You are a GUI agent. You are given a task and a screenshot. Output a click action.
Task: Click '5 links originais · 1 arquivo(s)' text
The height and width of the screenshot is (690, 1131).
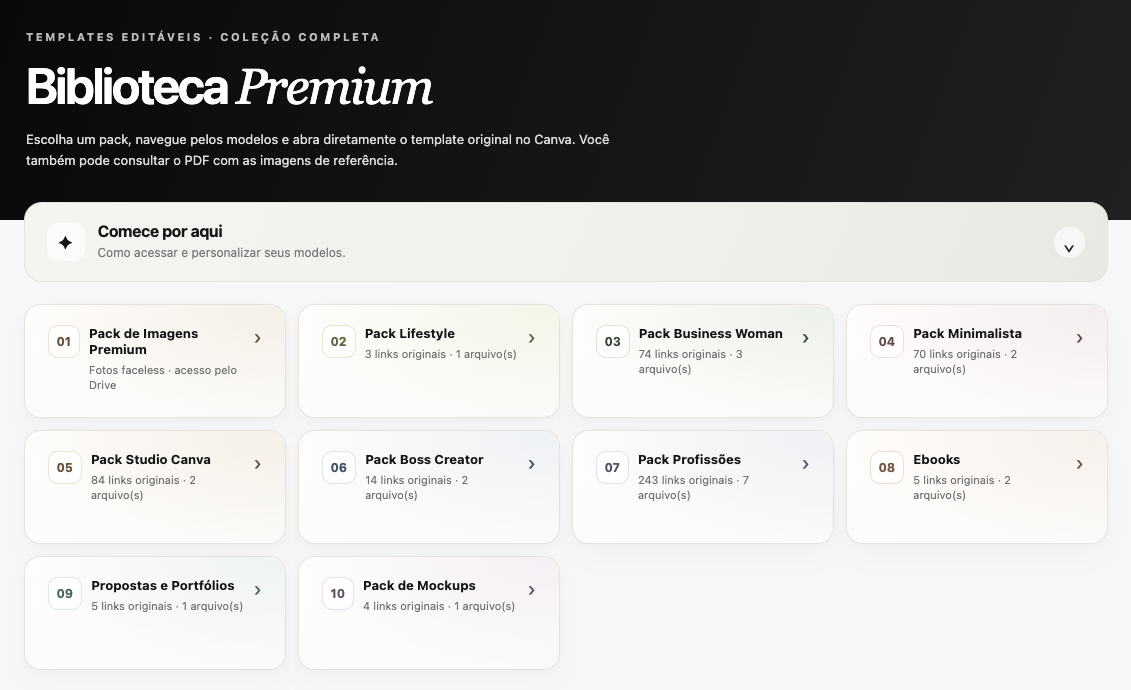(167, 606)
